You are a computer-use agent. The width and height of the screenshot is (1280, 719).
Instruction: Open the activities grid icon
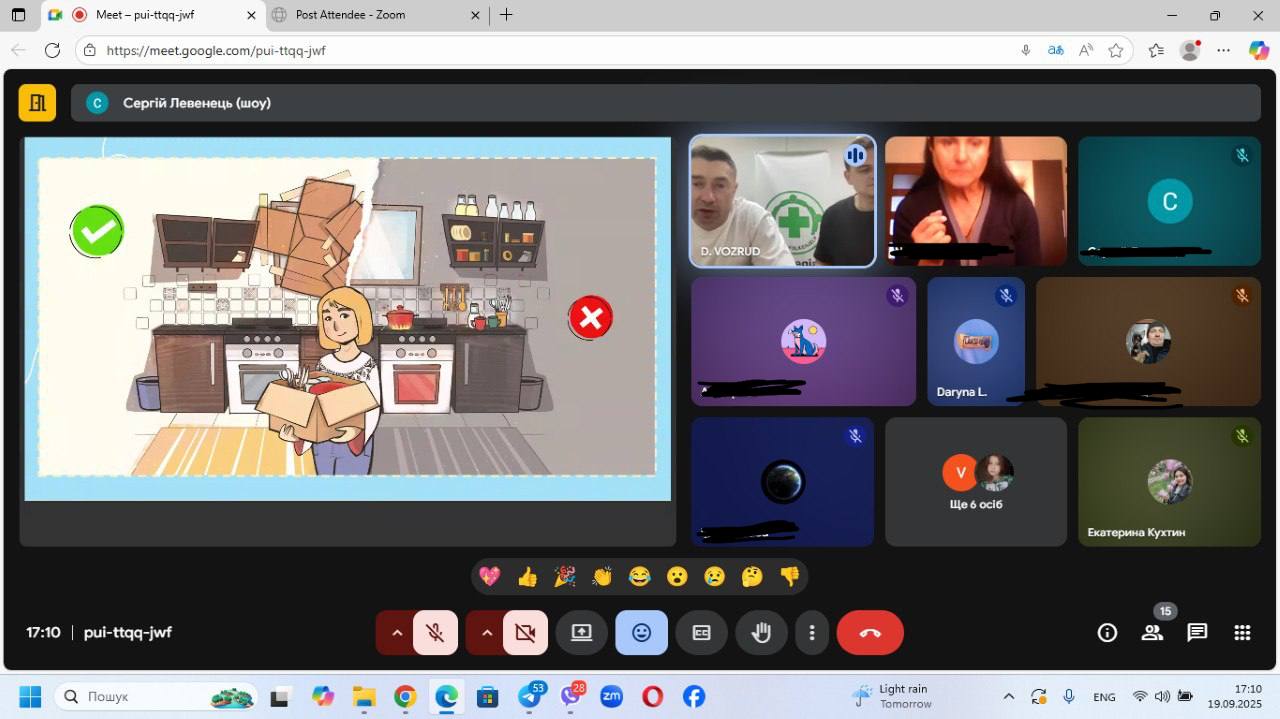[1242, 632]
